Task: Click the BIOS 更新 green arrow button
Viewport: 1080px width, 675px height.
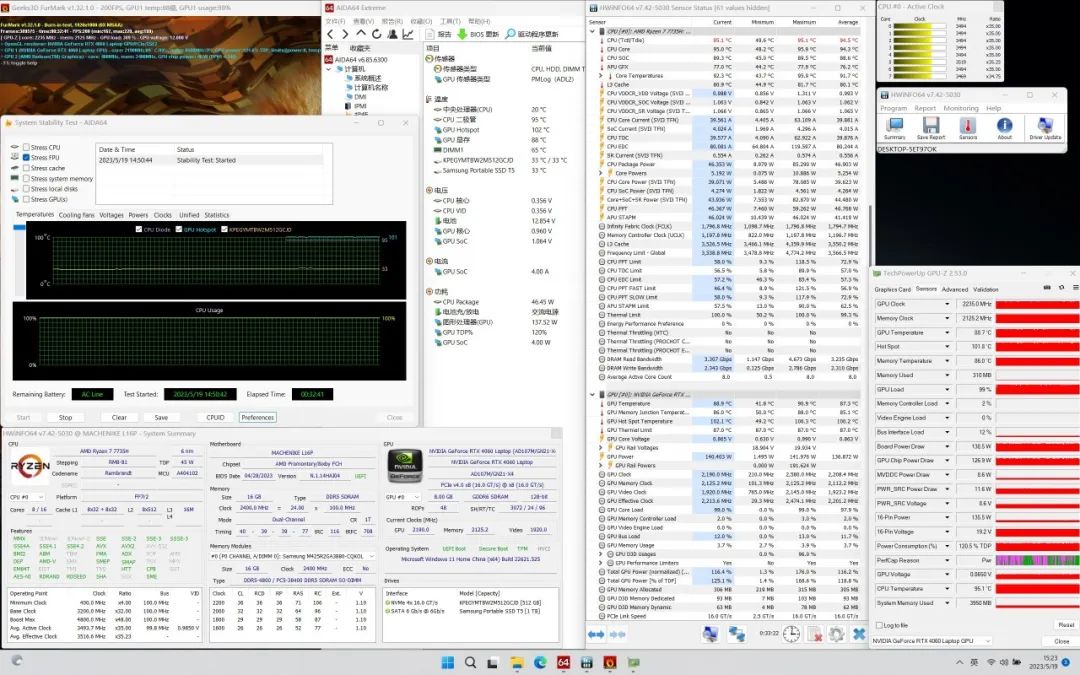Action: pyautogui.click(x=478, y=34)
